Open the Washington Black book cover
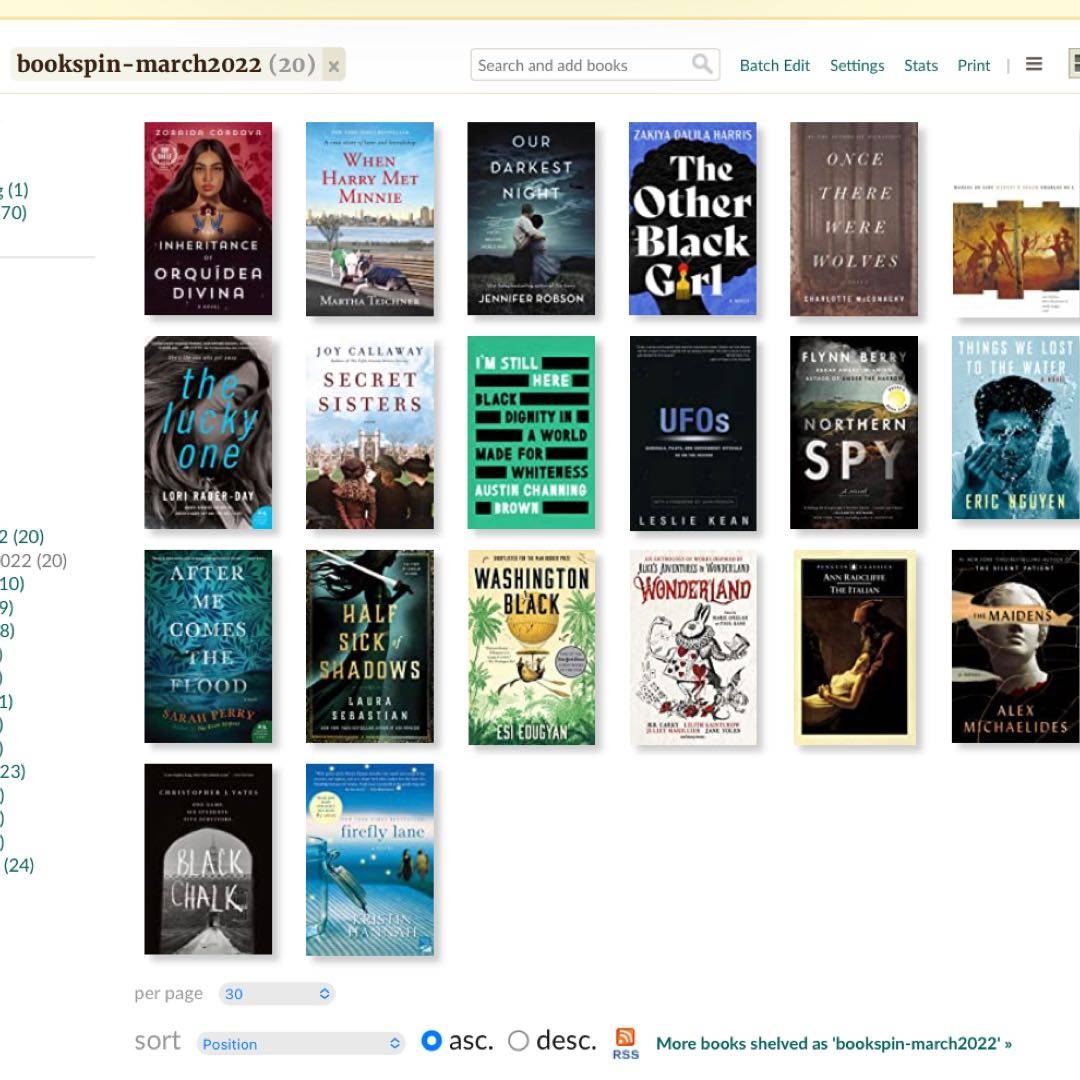The image size is (1080, 1080). click(531, 647)
